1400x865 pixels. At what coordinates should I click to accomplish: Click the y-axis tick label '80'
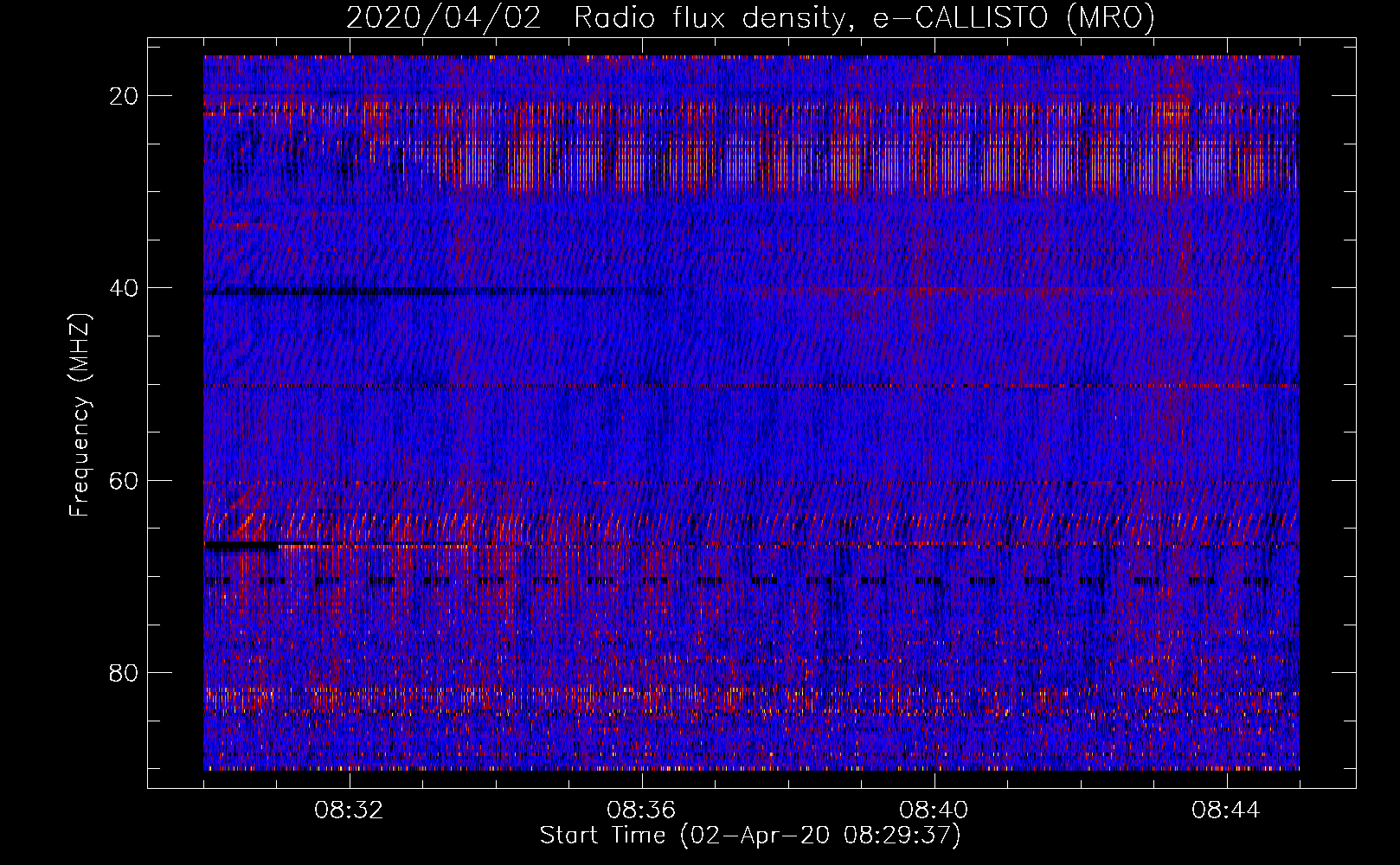pos(125,672)
